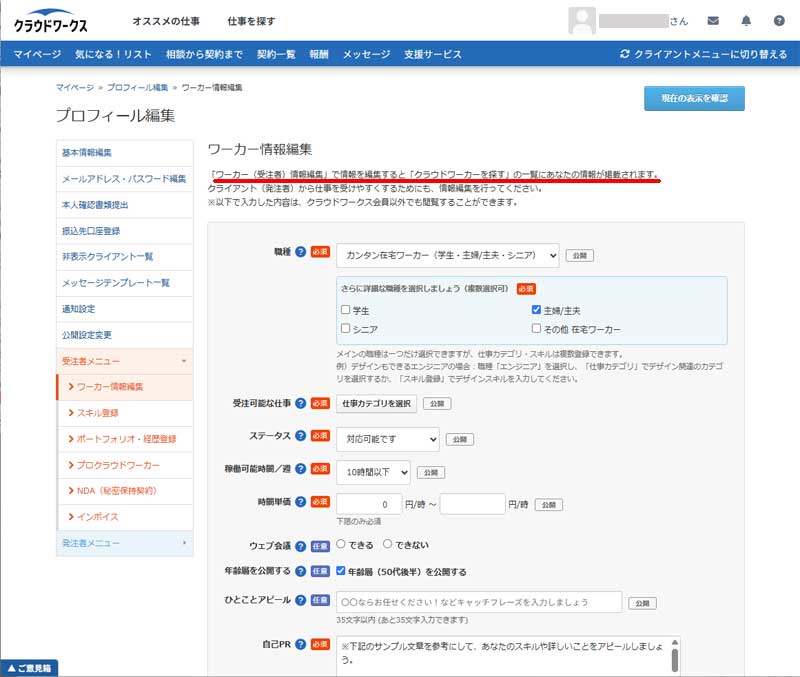Open the mail envelope icon in header

point(713,20)
